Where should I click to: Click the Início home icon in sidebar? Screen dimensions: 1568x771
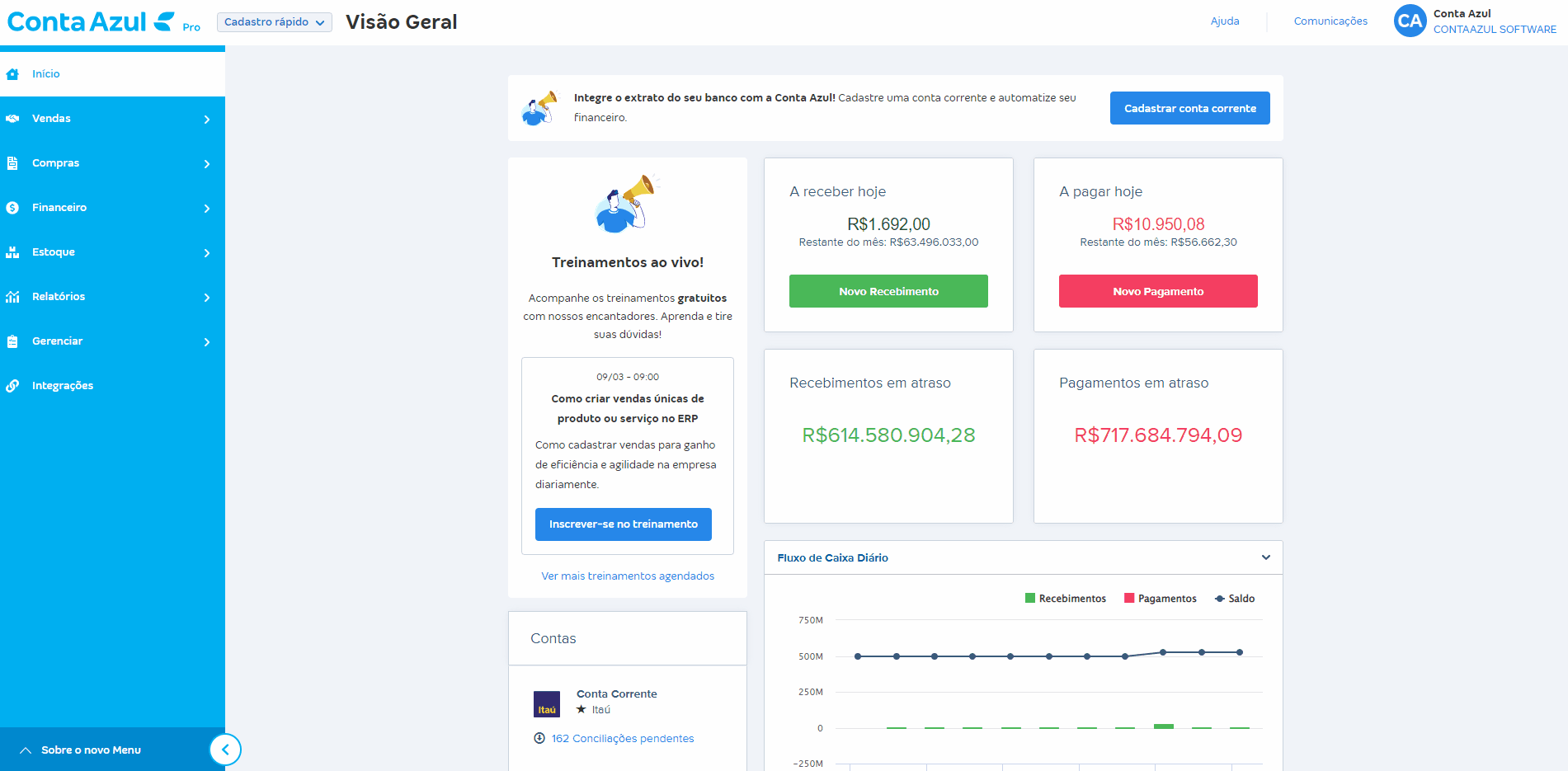tap(12, 74)
